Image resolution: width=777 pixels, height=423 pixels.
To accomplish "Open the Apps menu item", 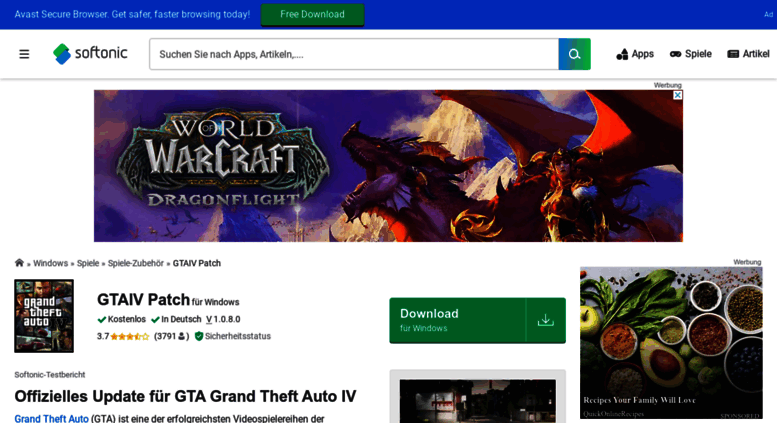I will (x=635, y=54).
